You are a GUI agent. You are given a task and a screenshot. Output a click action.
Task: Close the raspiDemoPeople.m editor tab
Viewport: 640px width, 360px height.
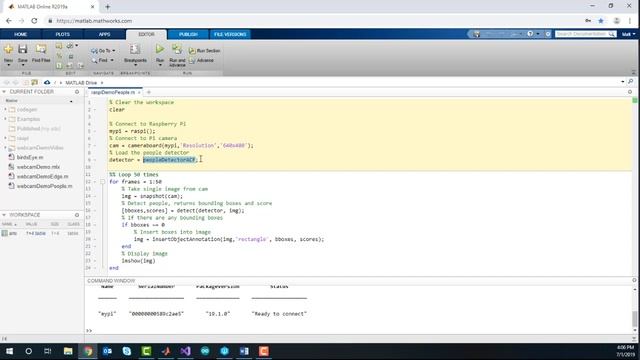(139, 93)
